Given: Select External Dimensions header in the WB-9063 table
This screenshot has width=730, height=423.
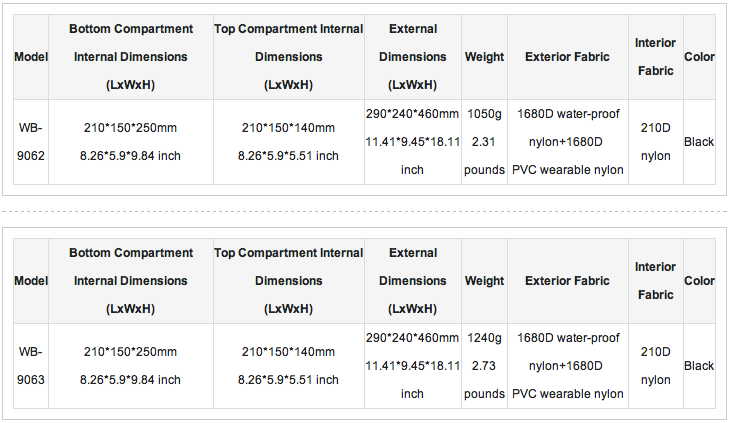Looking at the screenshot, I should click(x=412, y=281).
